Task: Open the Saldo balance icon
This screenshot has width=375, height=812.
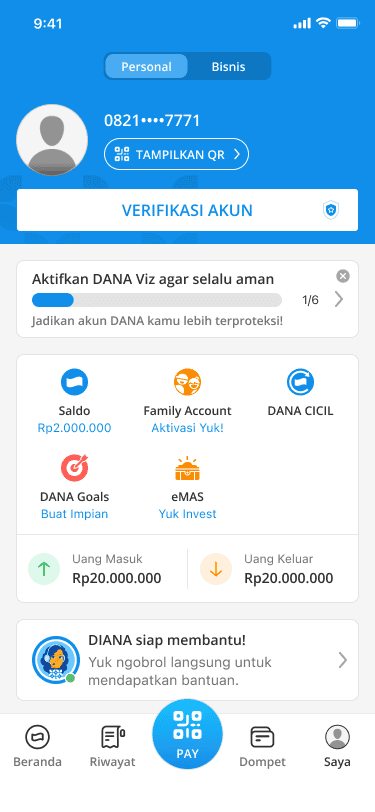Action: 74,382
